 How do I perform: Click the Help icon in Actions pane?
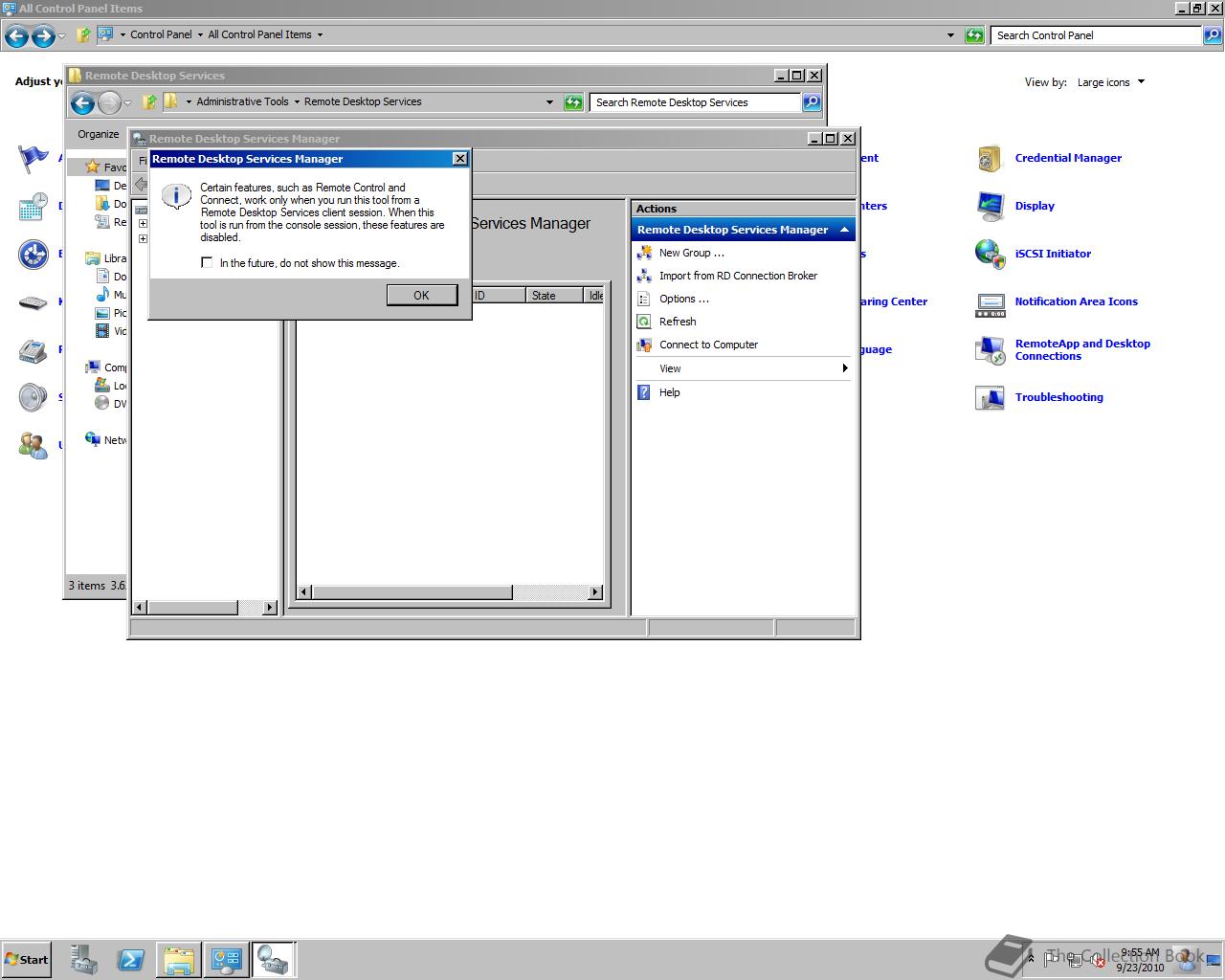coord(644,392)
